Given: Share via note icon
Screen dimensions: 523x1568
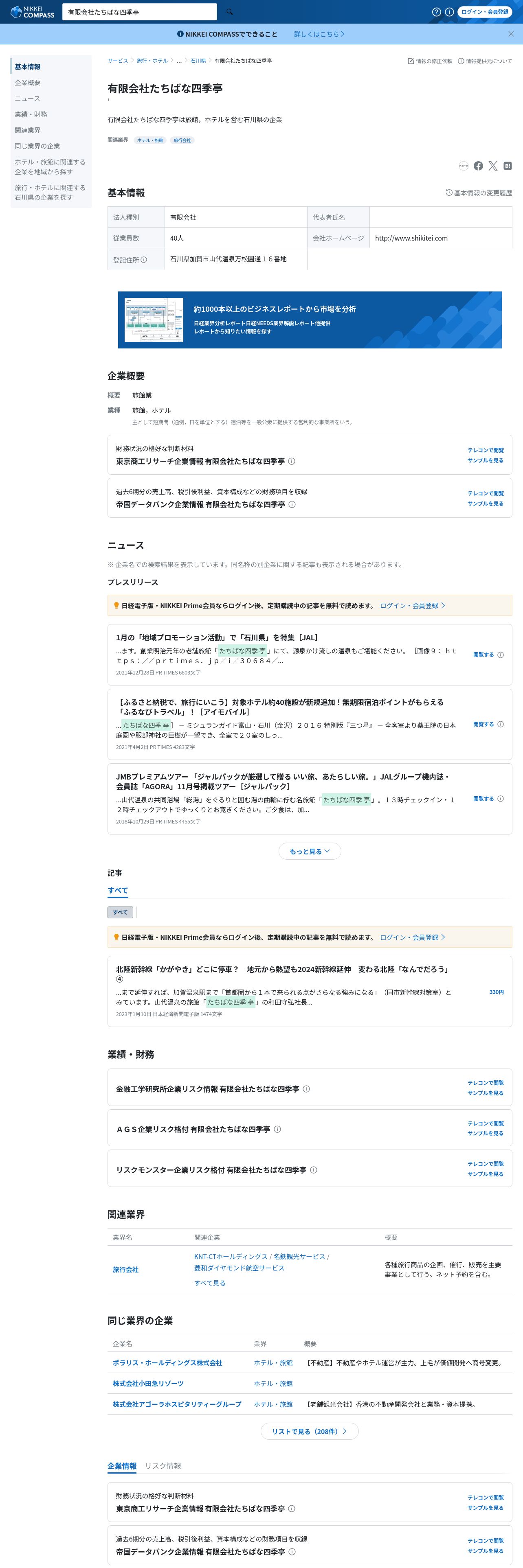Looking at the screenshot, I should coord(464,166).
